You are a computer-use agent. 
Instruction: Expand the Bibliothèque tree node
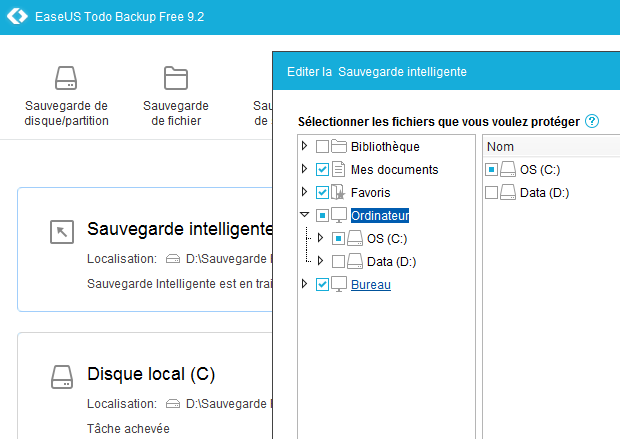tap(304, 146)
